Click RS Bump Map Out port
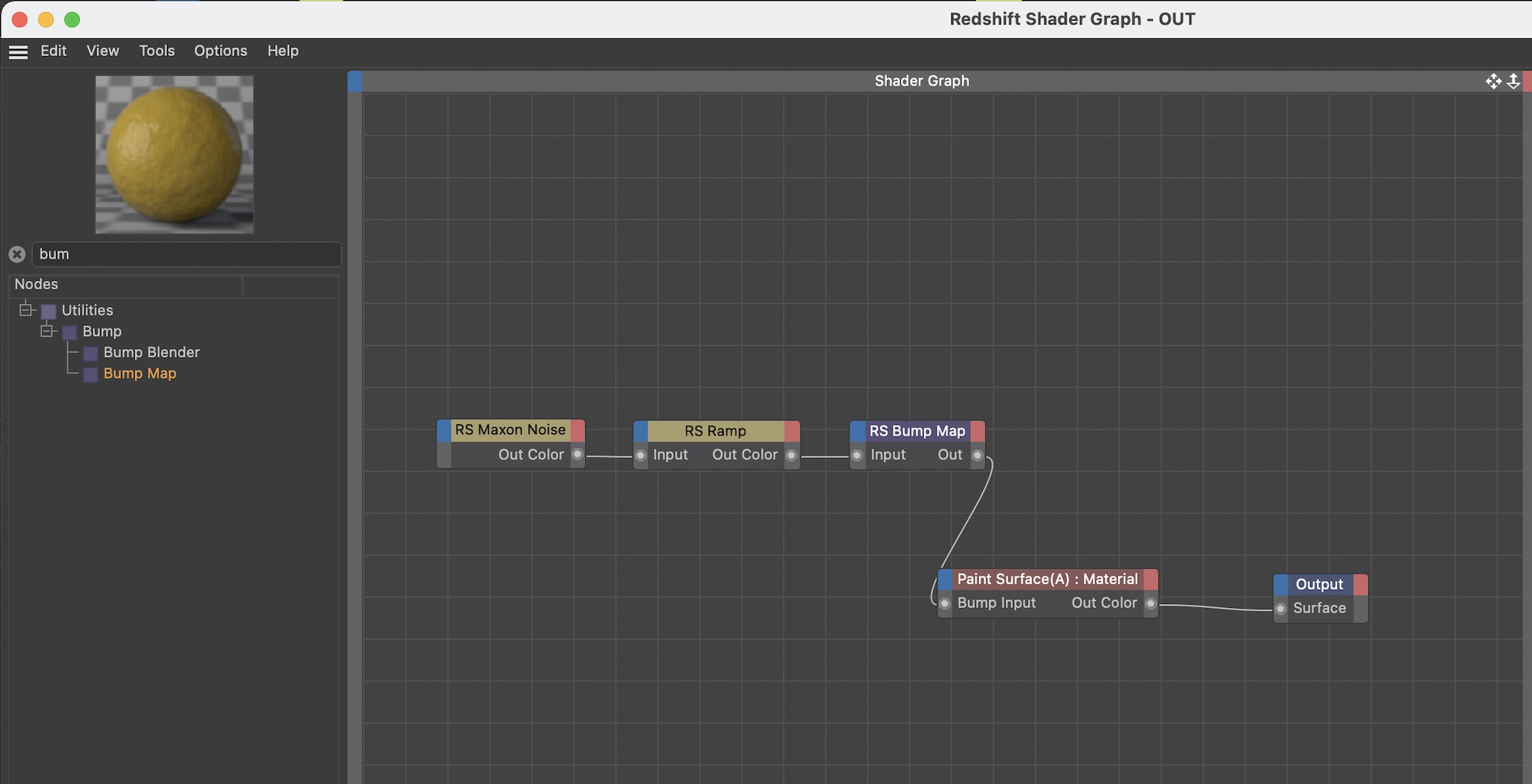 [x=977, y=456]
